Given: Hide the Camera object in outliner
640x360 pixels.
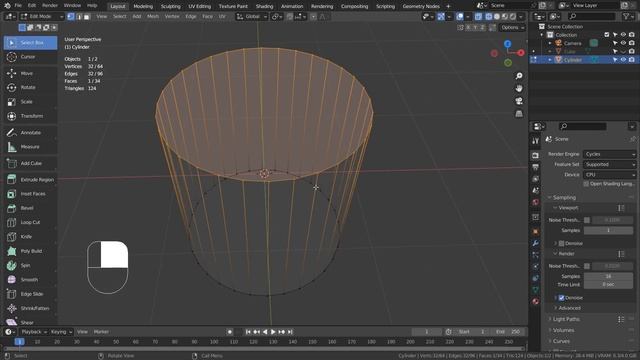Looking at the screenshot, I should pos(623,43).
